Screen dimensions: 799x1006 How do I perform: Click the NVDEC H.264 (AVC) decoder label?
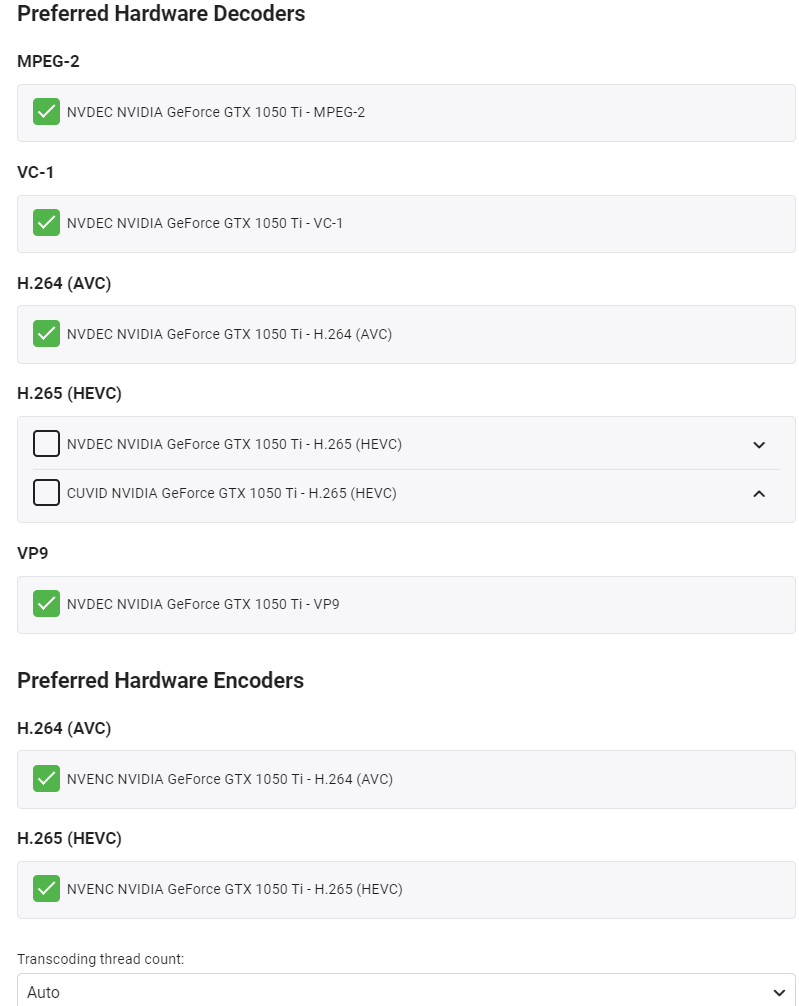tap(229, 334)
